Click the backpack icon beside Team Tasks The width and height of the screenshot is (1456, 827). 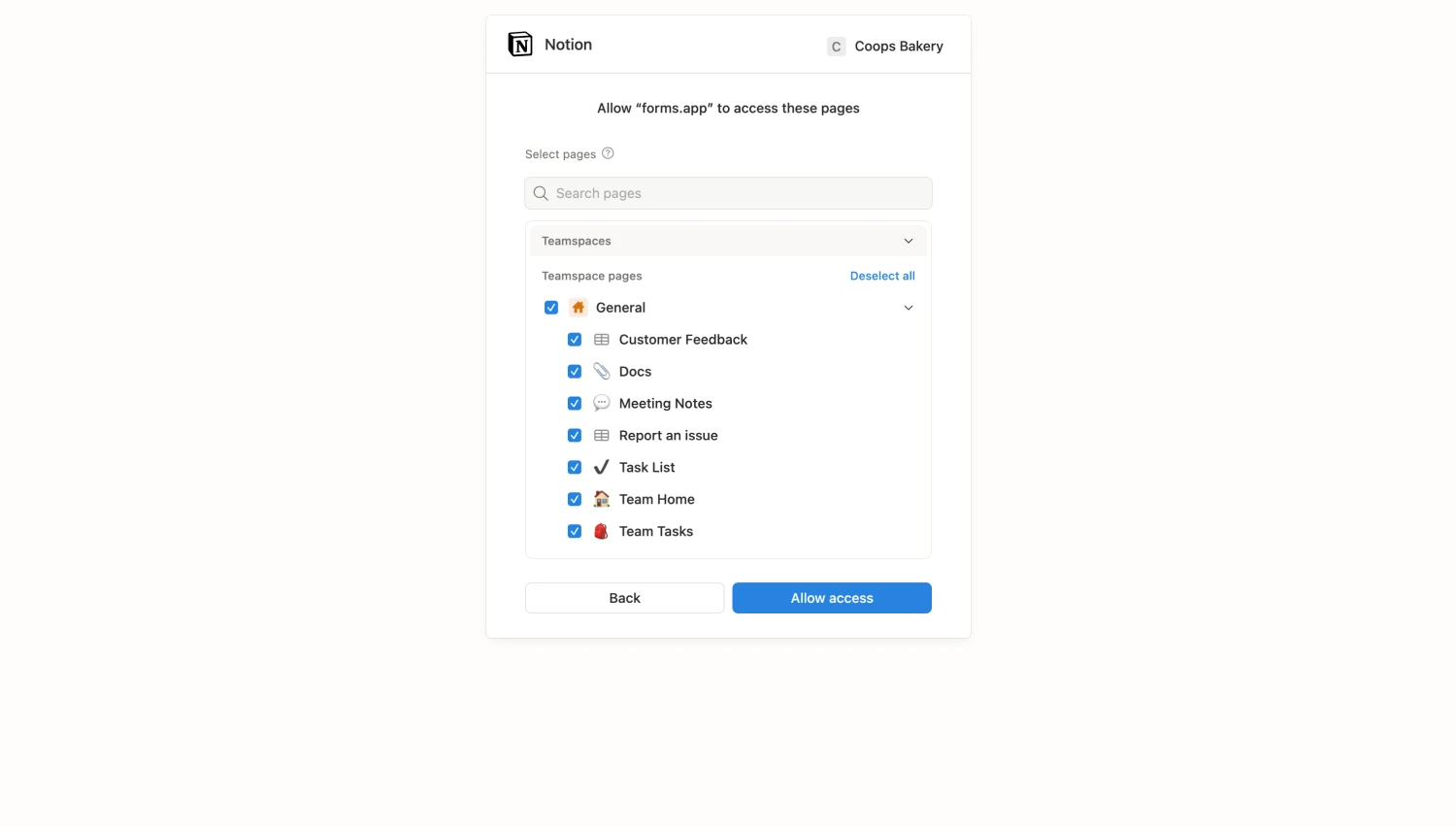602,531
